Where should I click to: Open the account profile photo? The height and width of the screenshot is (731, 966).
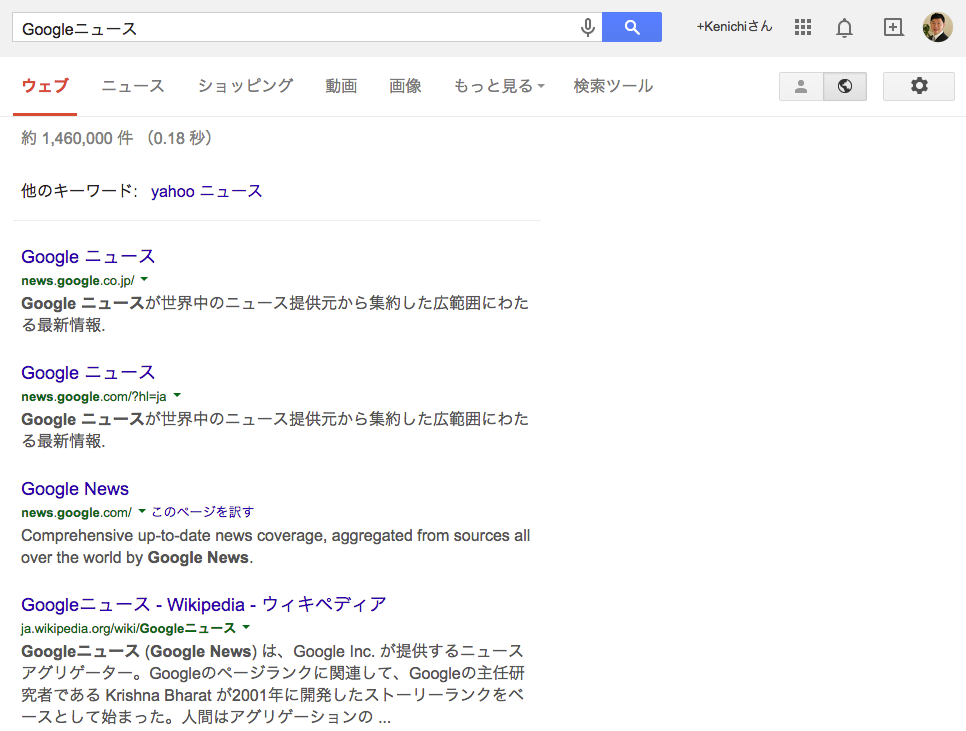point(938,27)
